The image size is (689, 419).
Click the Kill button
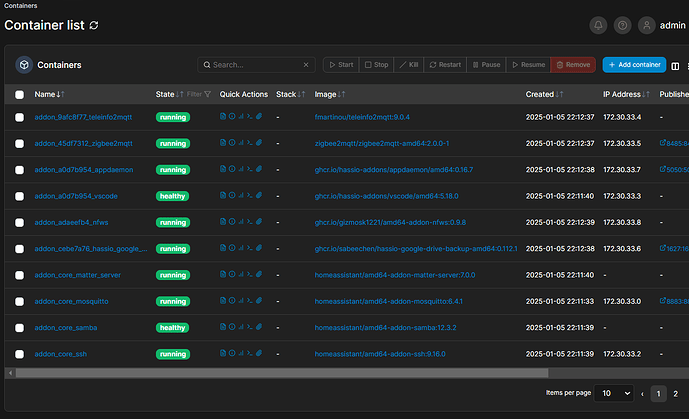pyautogui.click(x=409, y=65)
